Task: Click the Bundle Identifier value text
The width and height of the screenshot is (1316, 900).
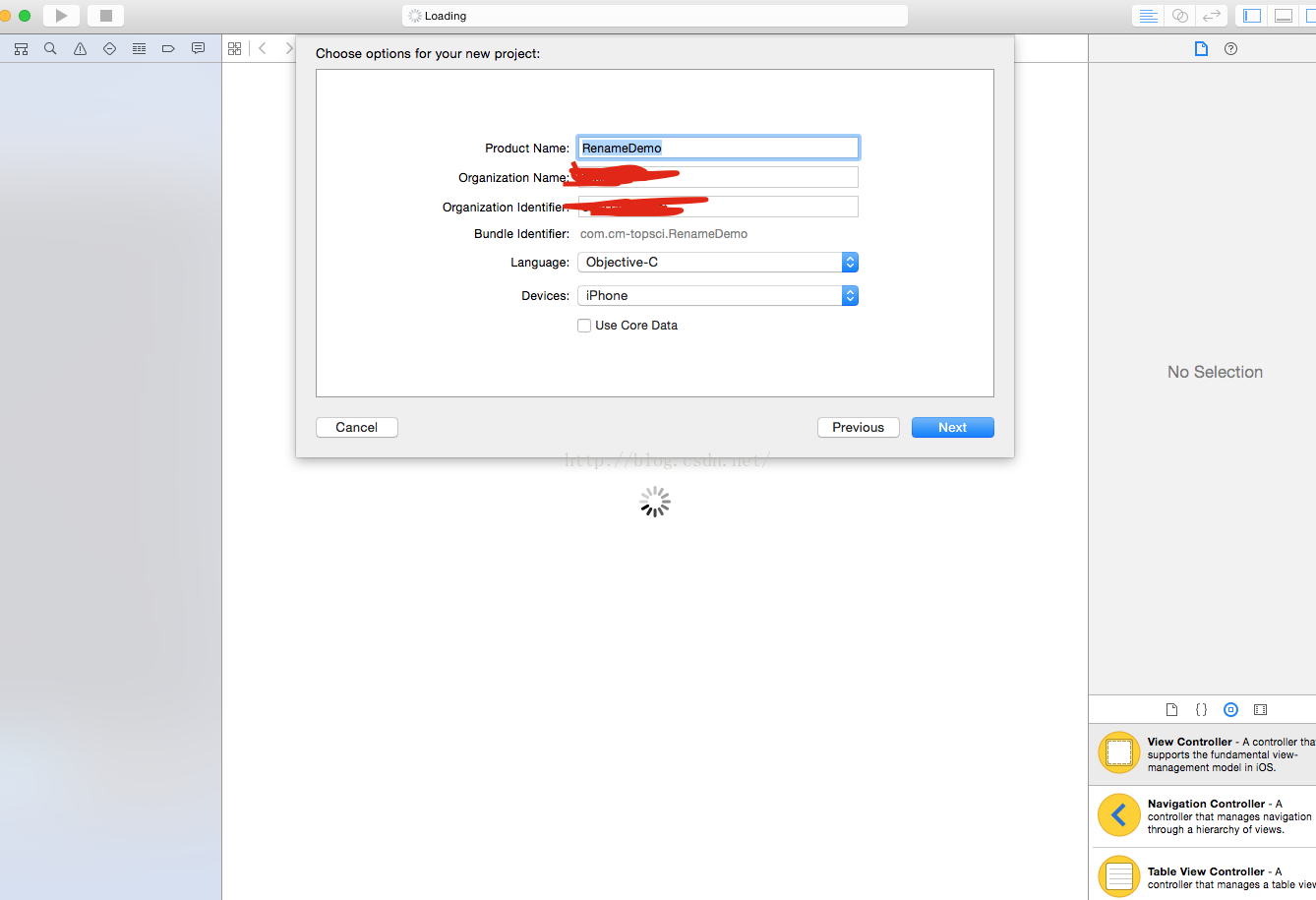Action: click(664, 234)
